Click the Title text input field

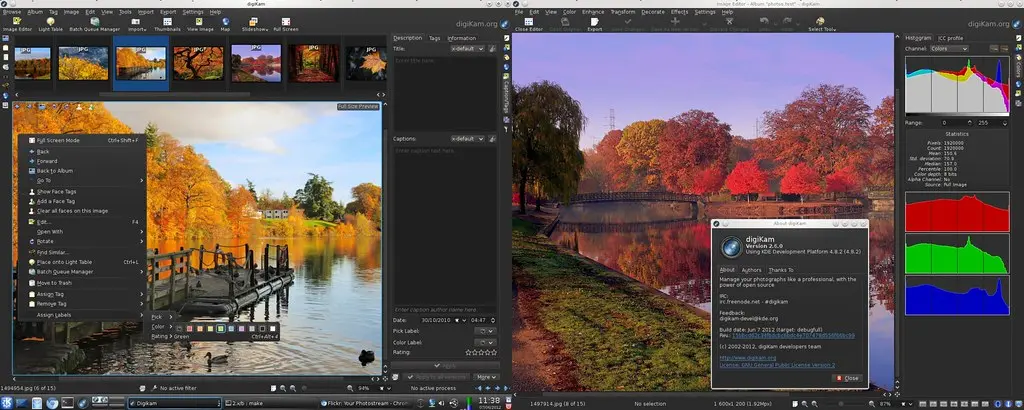click(444, 93)
